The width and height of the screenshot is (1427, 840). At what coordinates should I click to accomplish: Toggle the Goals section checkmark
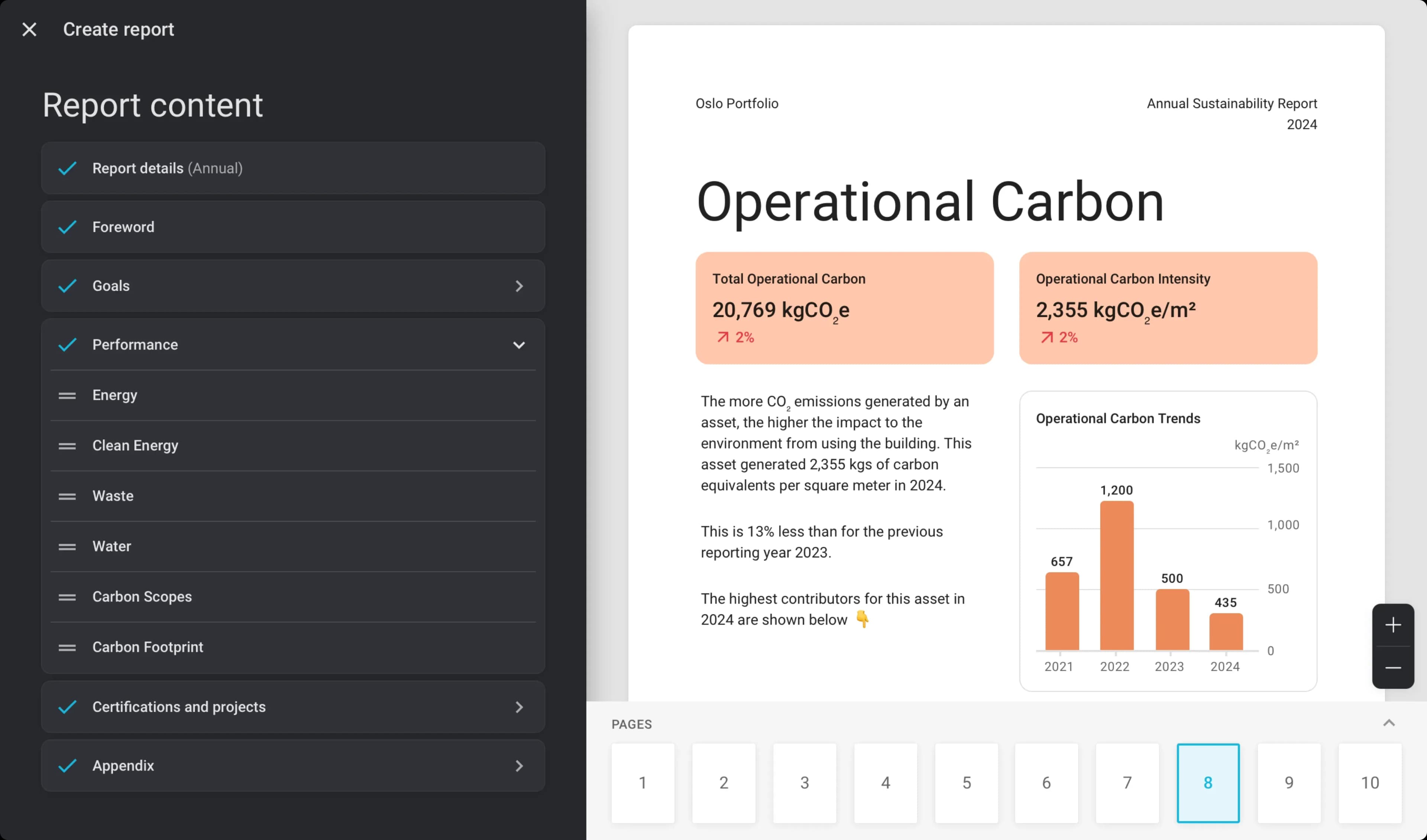[x=67, y=286]
